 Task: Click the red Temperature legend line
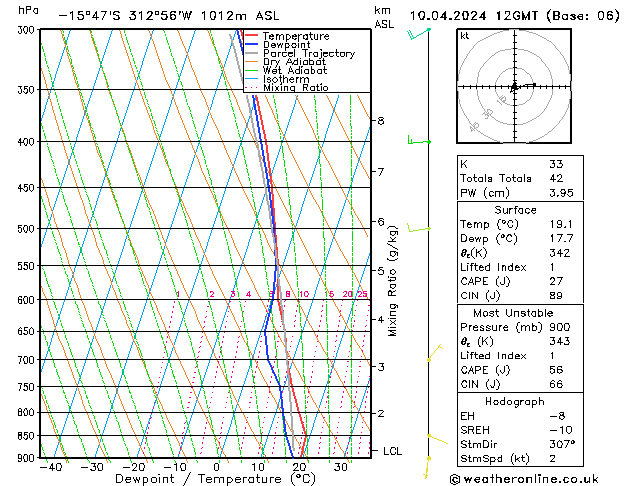coord(252,36)
